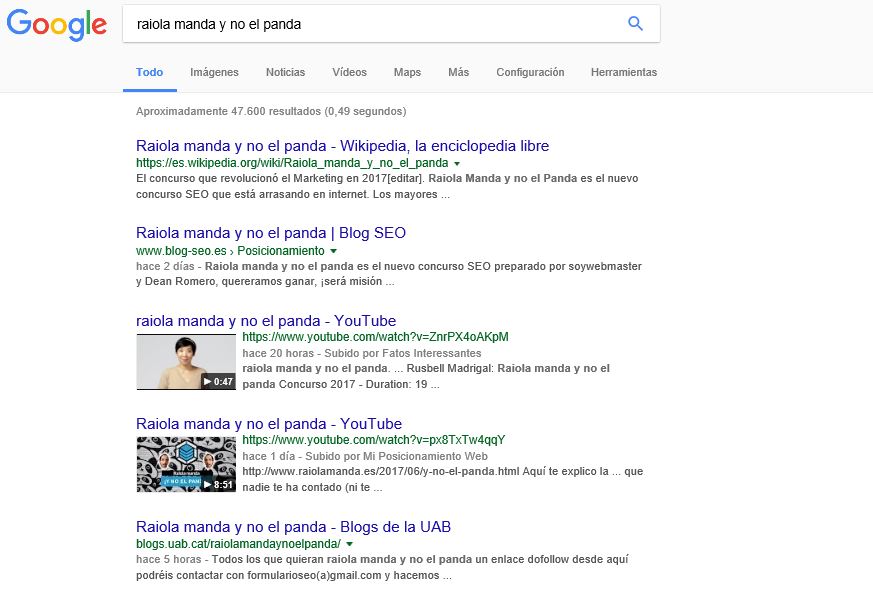
Task: Go to the Maps tab
Action: tap(407, 72)
